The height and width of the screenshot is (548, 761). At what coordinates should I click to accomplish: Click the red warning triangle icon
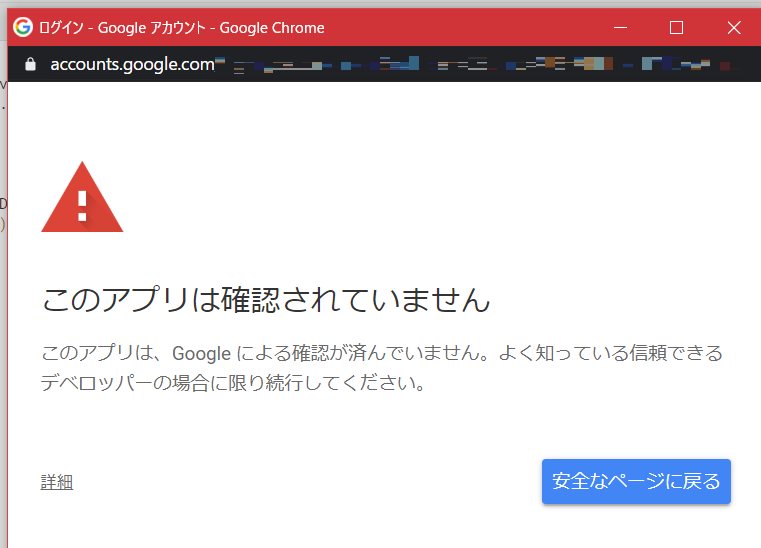click(x=82, y=197)
